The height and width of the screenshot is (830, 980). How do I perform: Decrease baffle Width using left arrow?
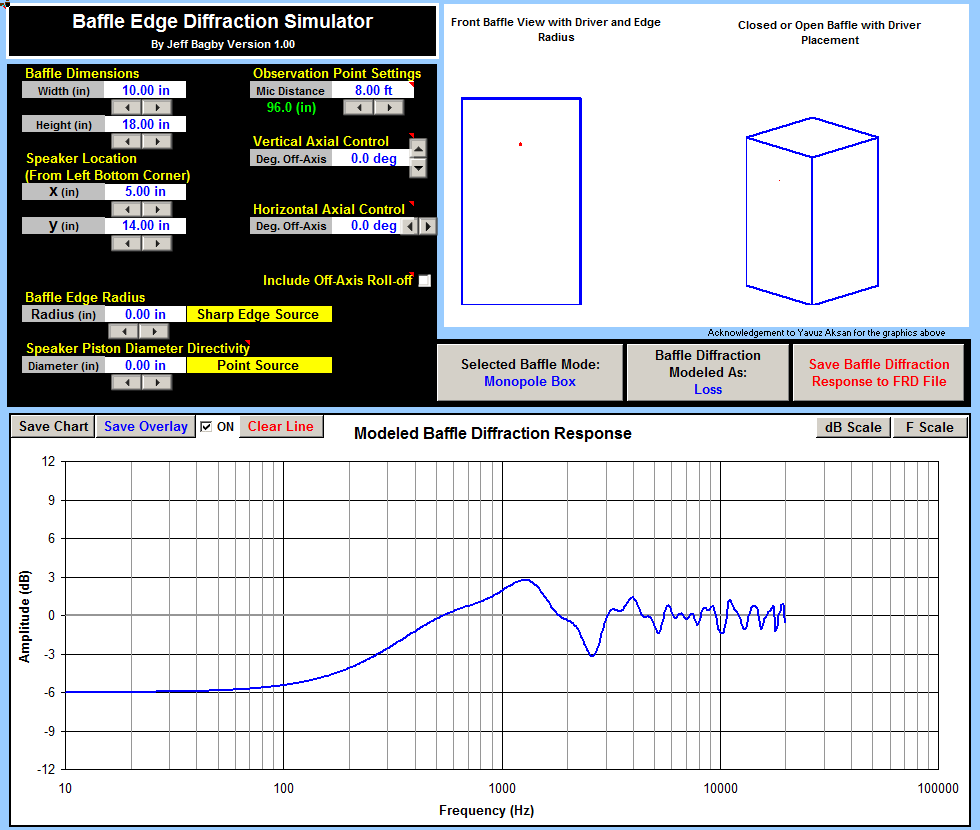(125, 107)
